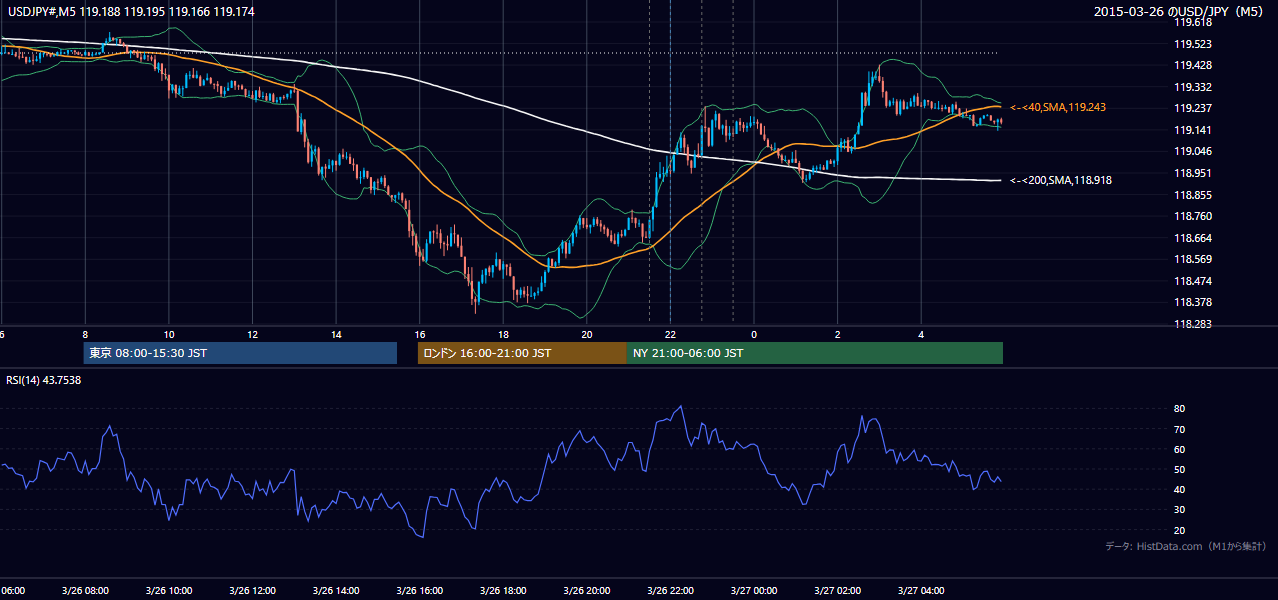Image resolution: width=1278 pixels, height=600 pixels.
Task: Click hour label 18 under the price chart
Action: point(503,335)
